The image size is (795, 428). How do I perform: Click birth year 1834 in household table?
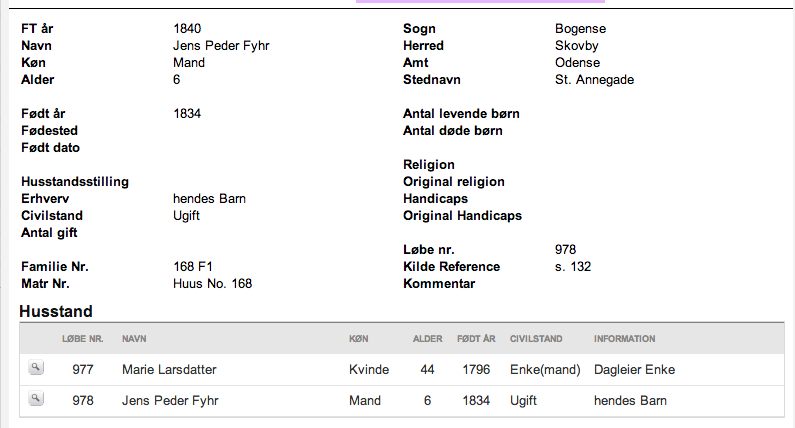pos(476,401)
